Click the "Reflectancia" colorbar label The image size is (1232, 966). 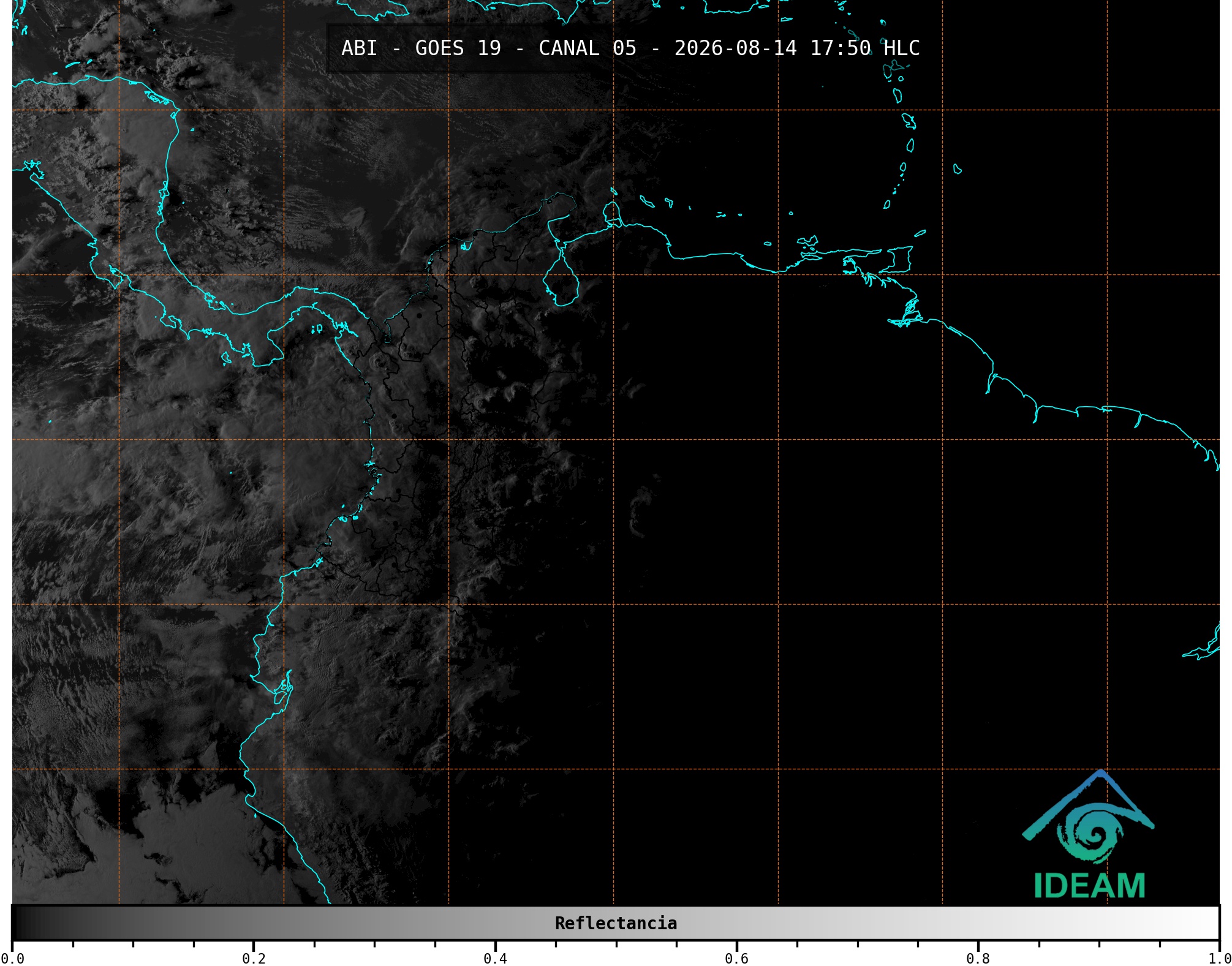tap(616, 923)
